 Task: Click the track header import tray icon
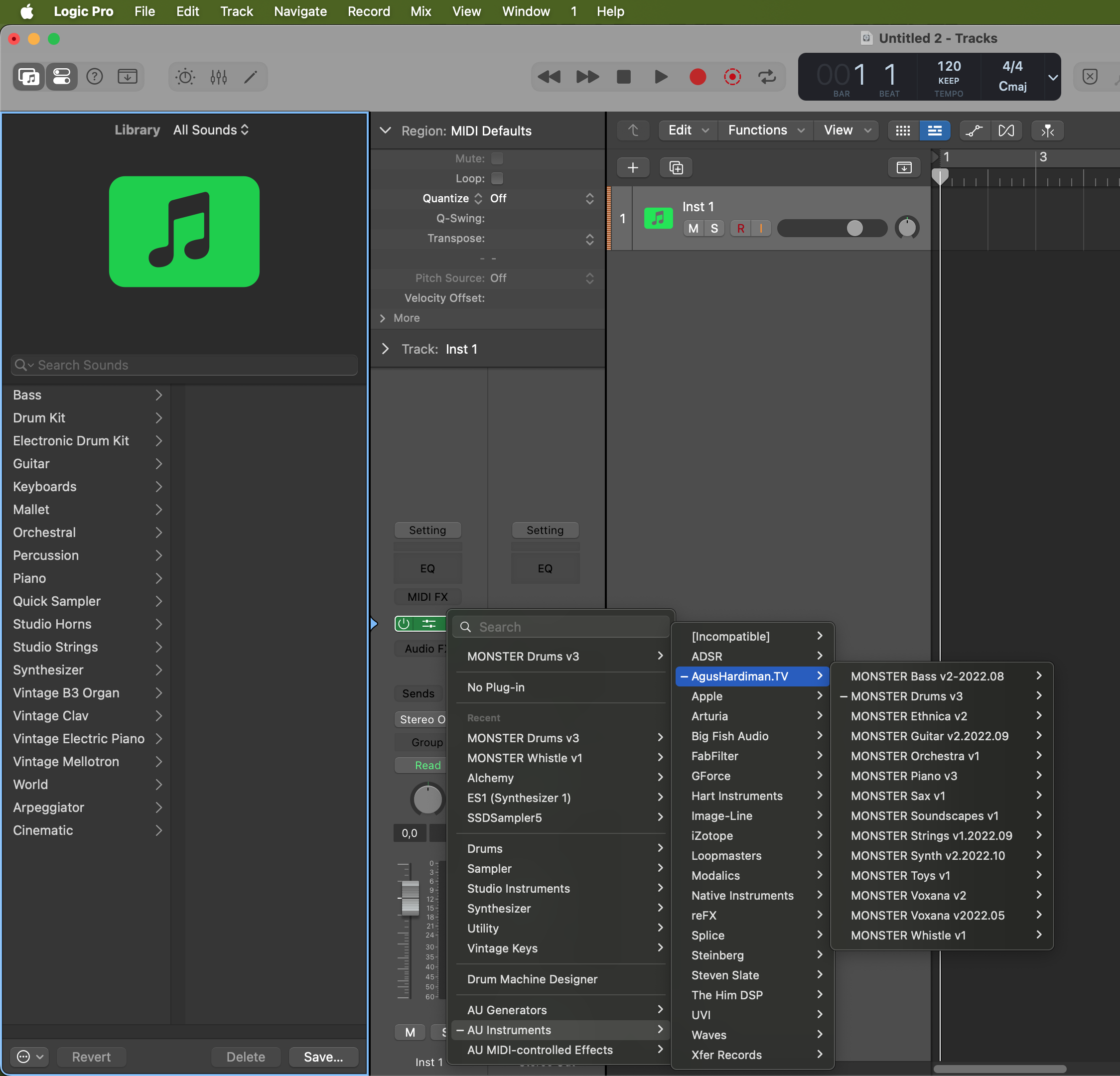[x=904, y=167]
